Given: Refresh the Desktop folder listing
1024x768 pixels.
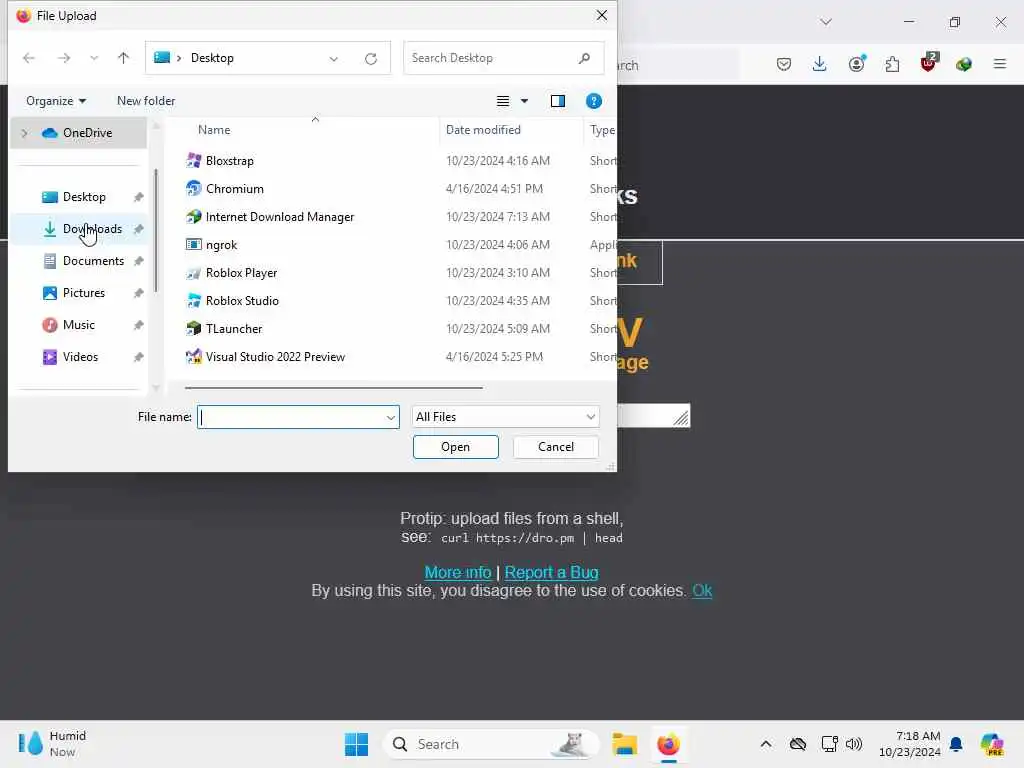Looking at the screenshot, I should (371, 59).
